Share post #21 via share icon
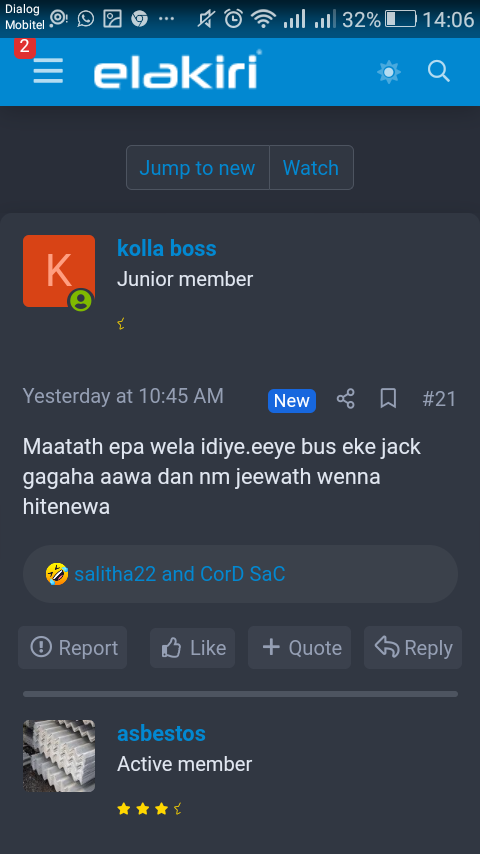 click(x=345, y=399)
